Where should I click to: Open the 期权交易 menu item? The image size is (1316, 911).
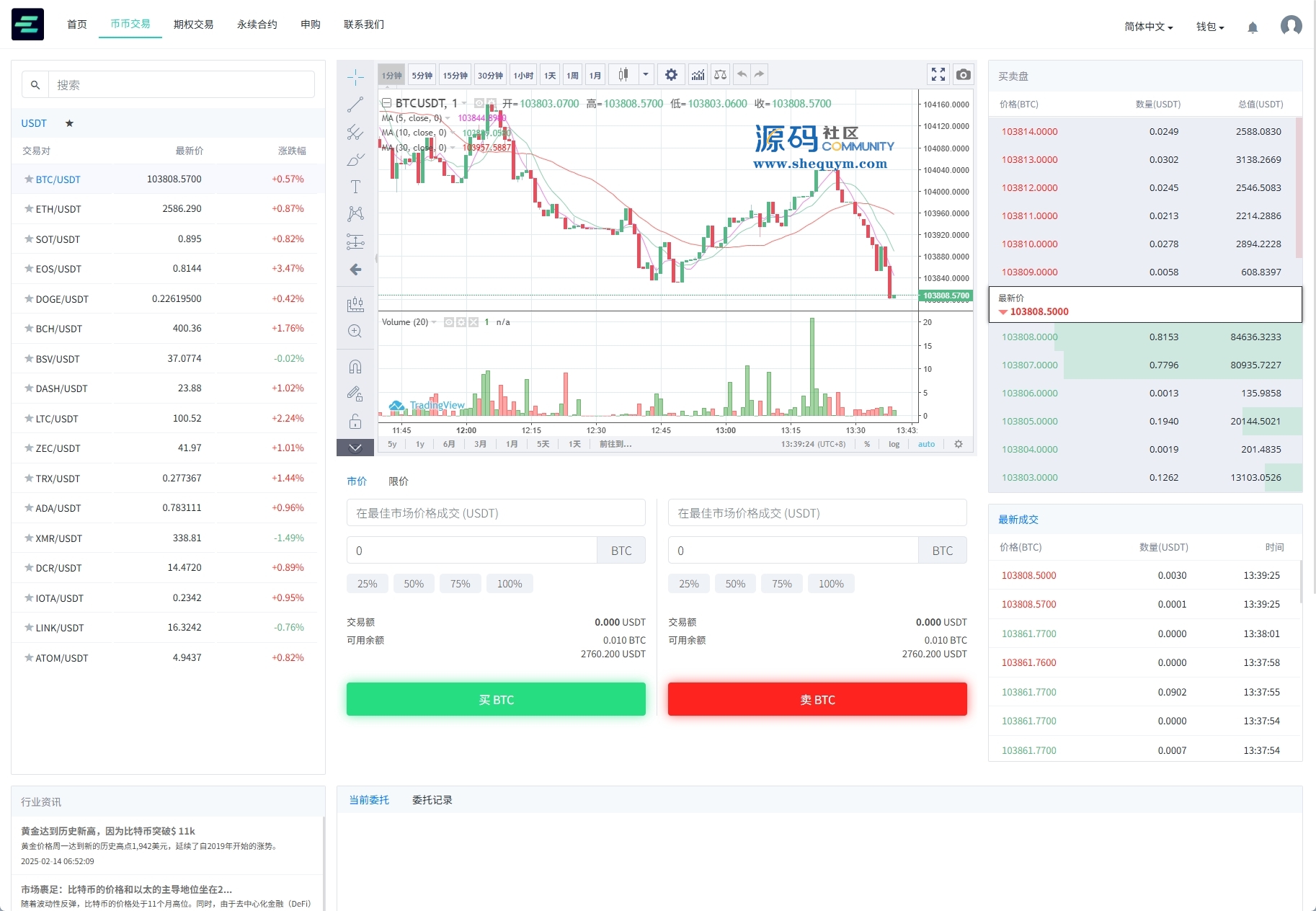tap(193, 25)
